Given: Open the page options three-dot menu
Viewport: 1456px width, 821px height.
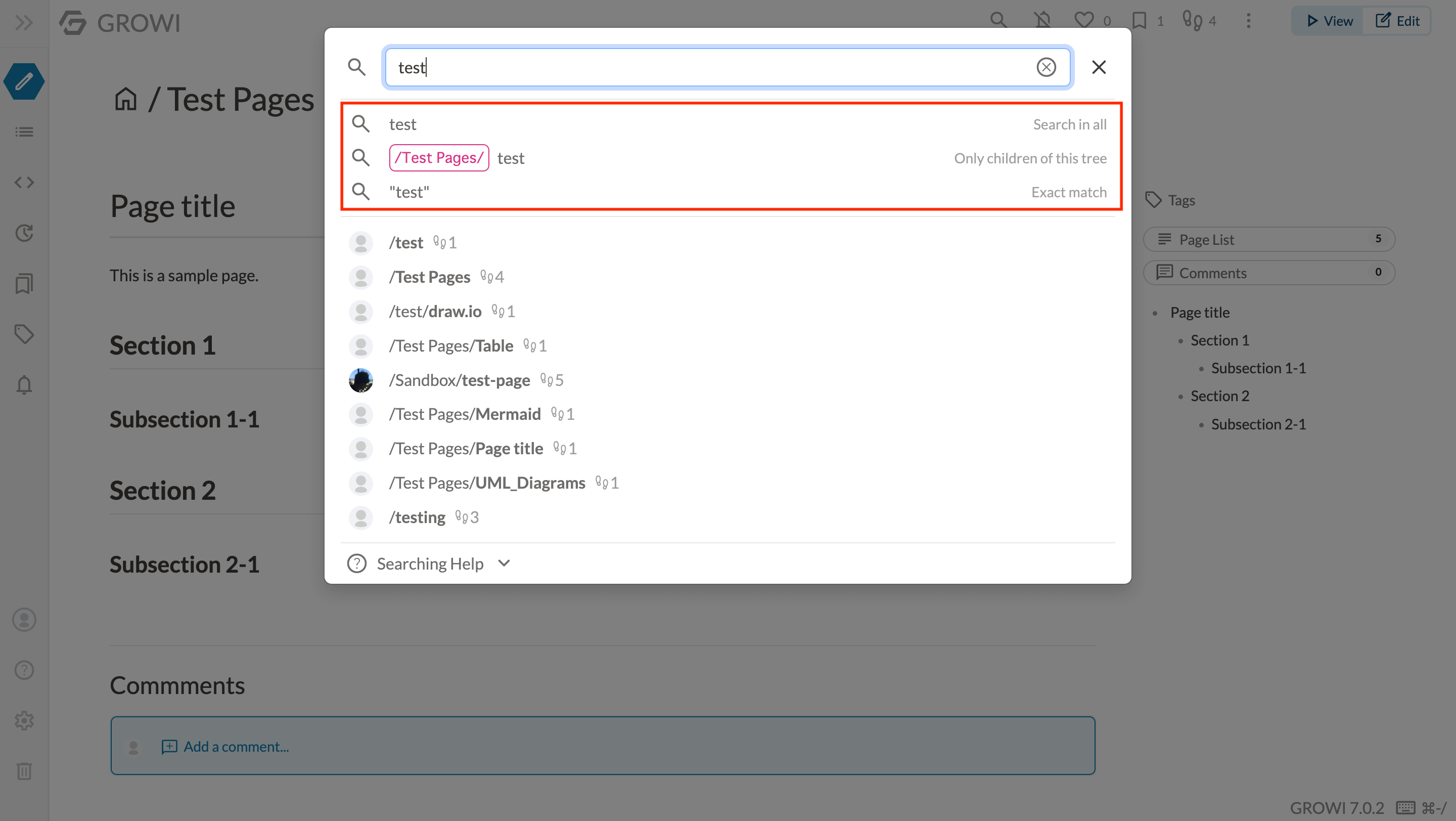Looking at the screenshot, I should click(1249, 21).
